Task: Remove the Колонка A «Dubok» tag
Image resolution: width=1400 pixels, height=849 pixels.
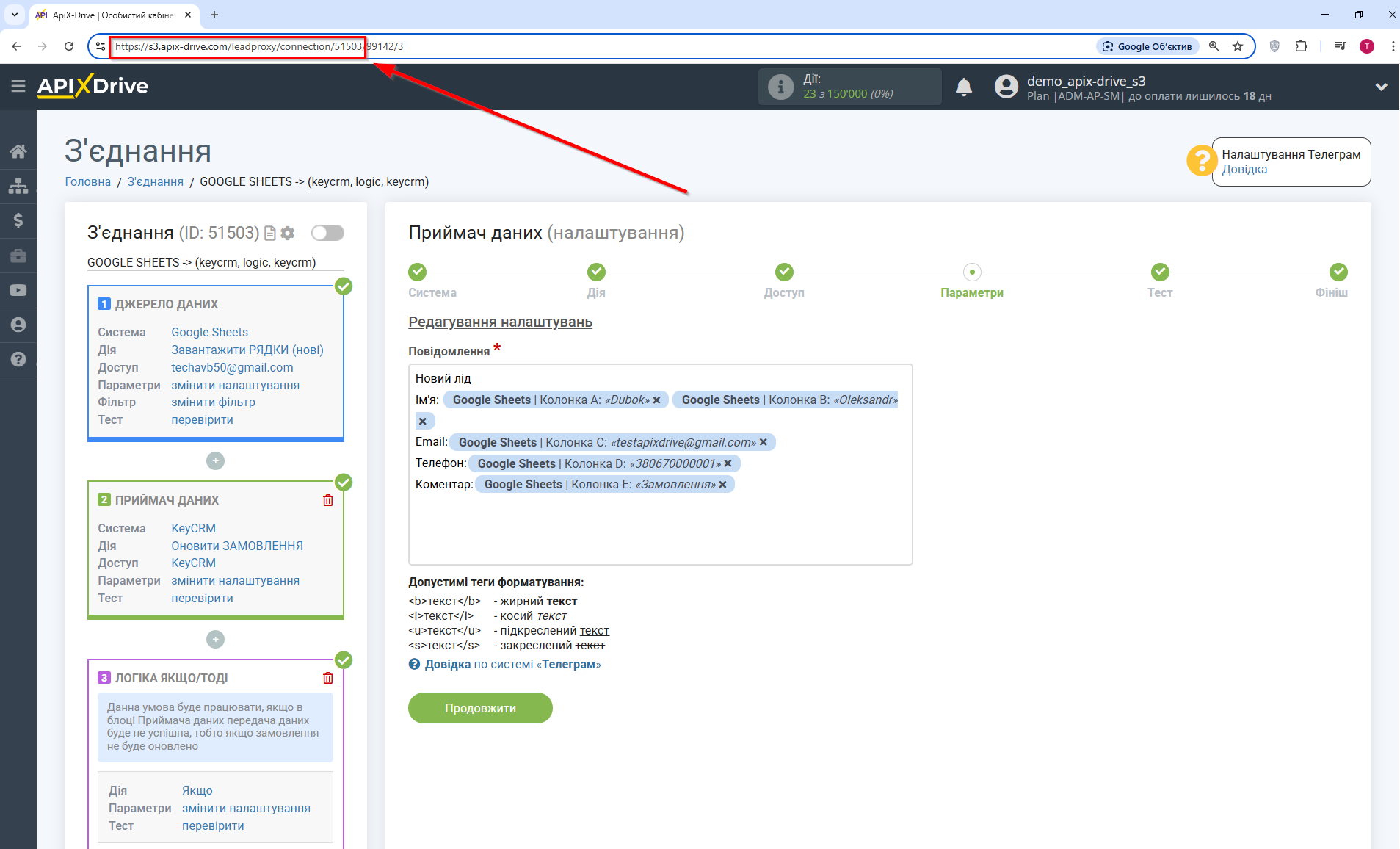Action: point(657,400)
